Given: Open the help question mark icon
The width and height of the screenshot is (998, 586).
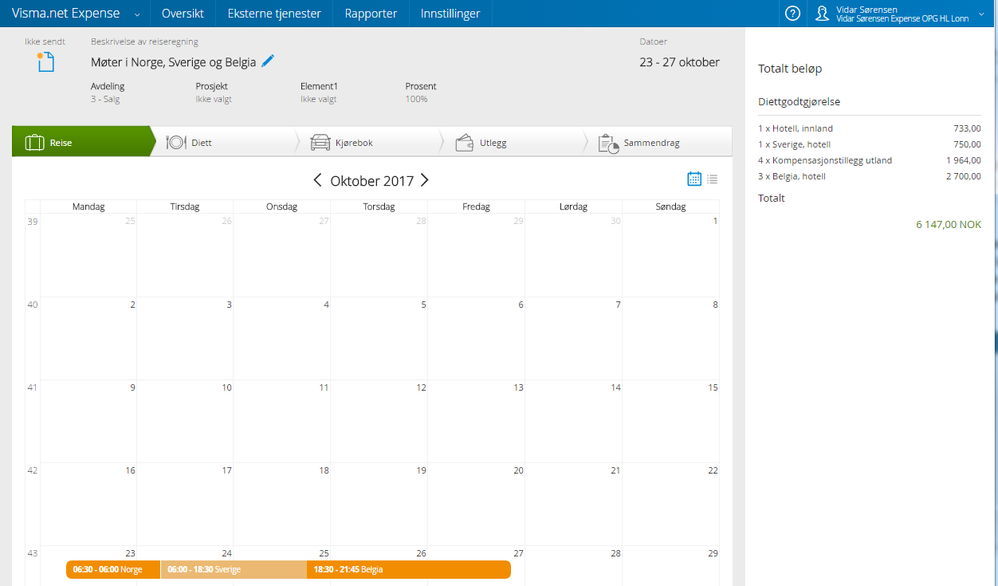Looking at the screenshot, I should [792, 13].
